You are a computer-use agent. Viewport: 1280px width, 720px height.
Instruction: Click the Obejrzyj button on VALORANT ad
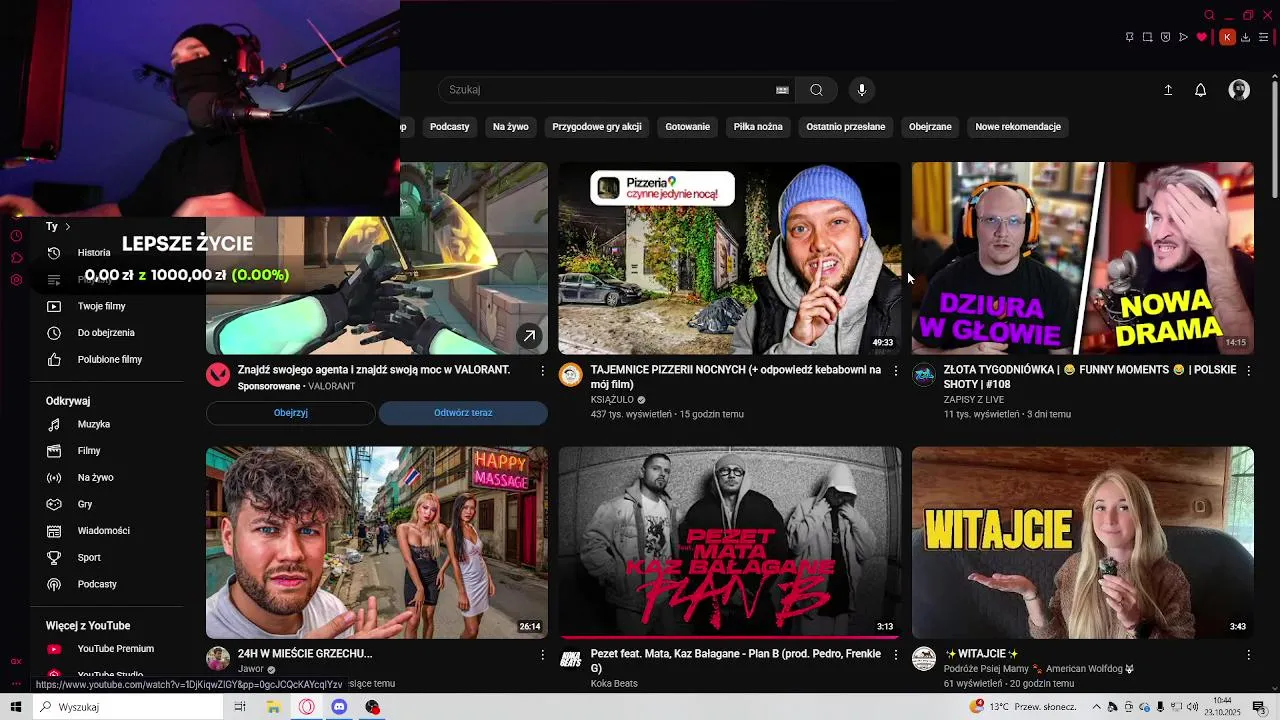(x=291, y=413)
